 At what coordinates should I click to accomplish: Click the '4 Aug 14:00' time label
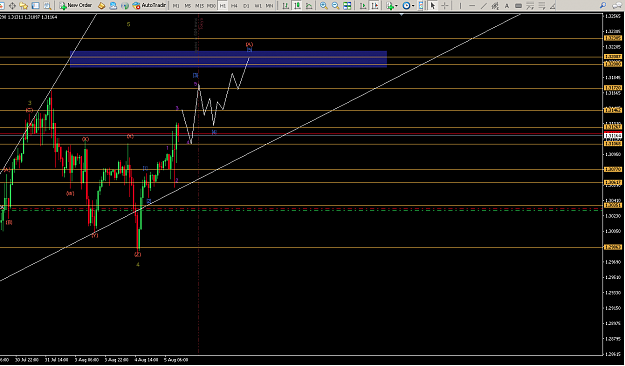pyautogui.click(x=146, y=359)
